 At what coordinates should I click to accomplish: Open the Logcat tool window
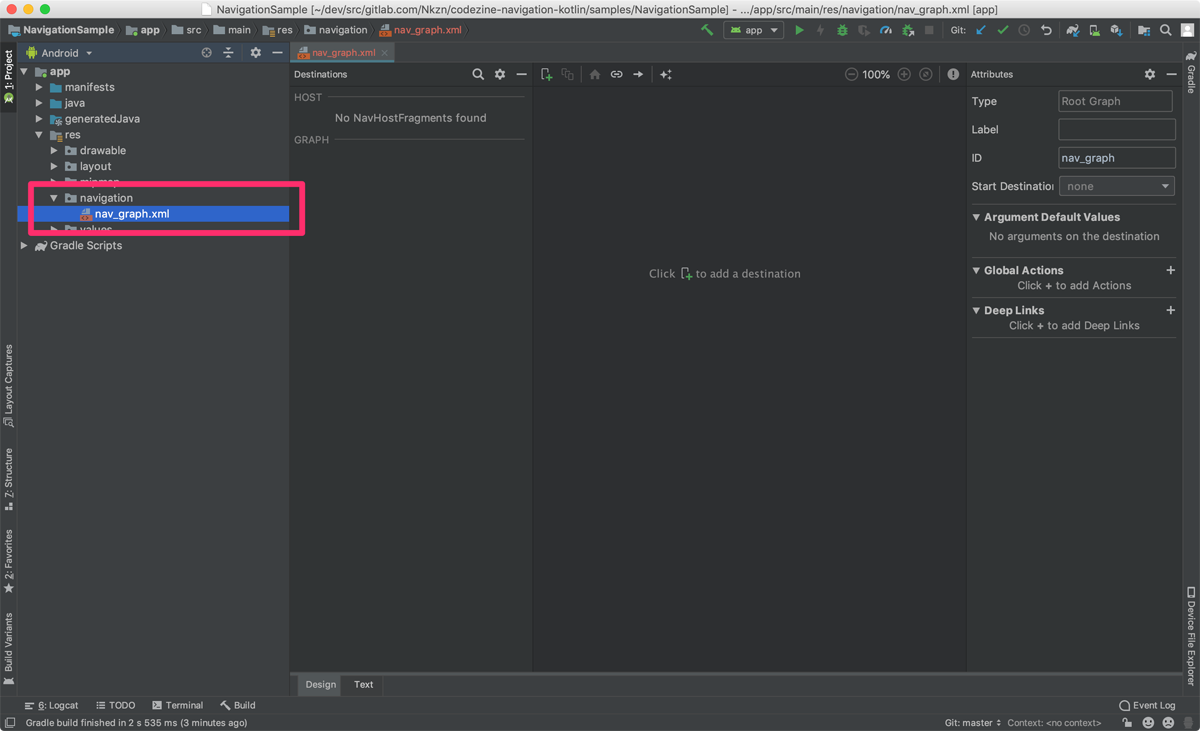(x=52, y=705)
